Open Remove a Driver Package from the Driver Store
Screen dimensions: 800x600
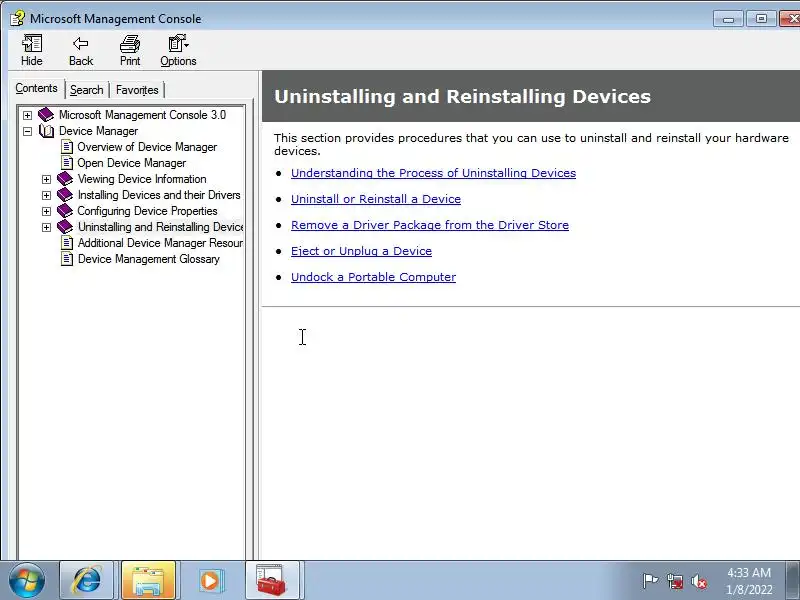point(430,225)
